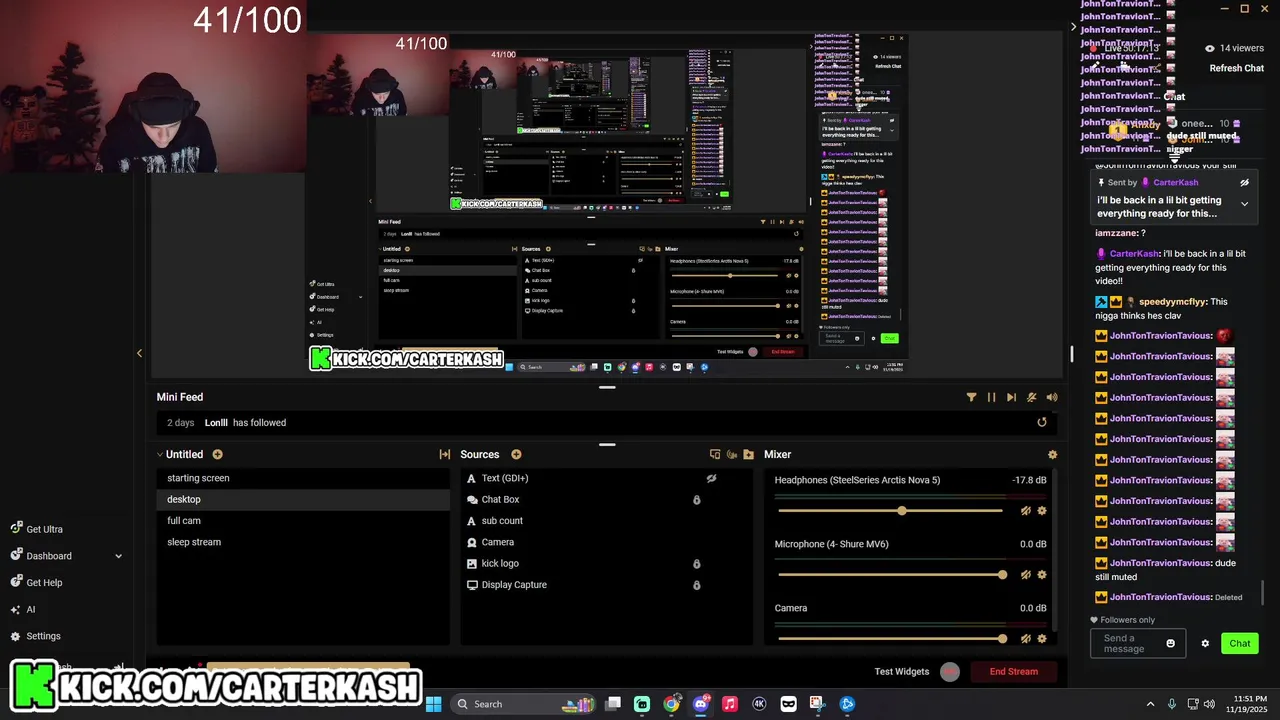Open Settings in sidebar
Viewport: 1280px width, 720px height.
coord(36,636)
